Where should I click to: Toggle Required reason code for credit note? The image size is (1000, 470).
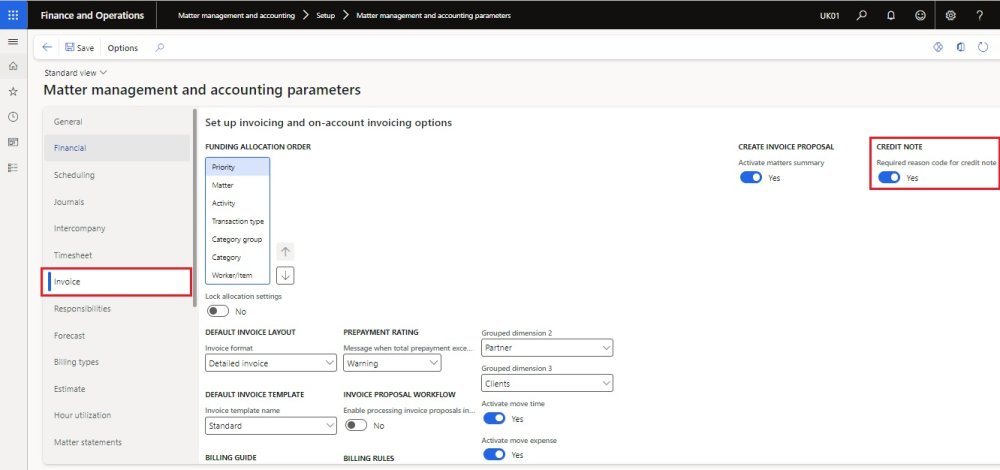pyautogui.click(x=889, y=178)
